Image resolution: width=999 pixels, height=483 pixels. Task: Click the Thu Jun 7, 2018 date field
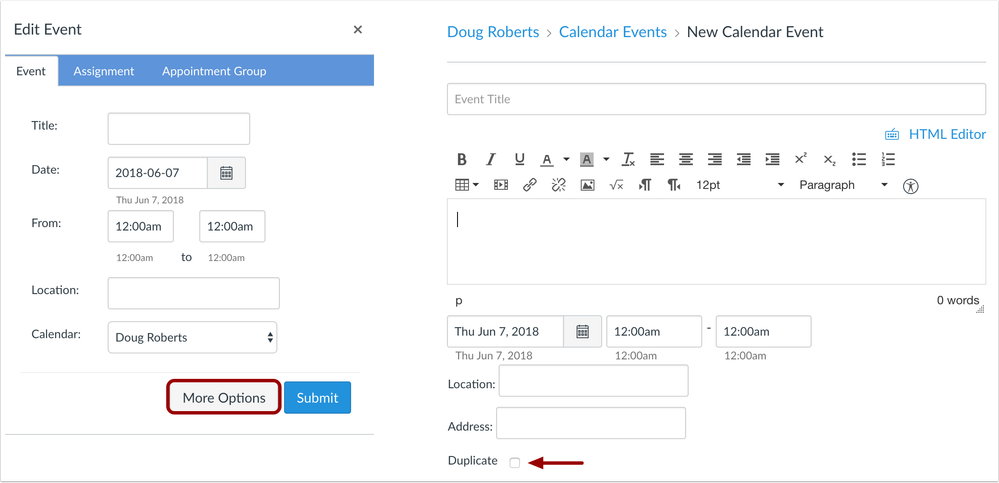point(505,331)
